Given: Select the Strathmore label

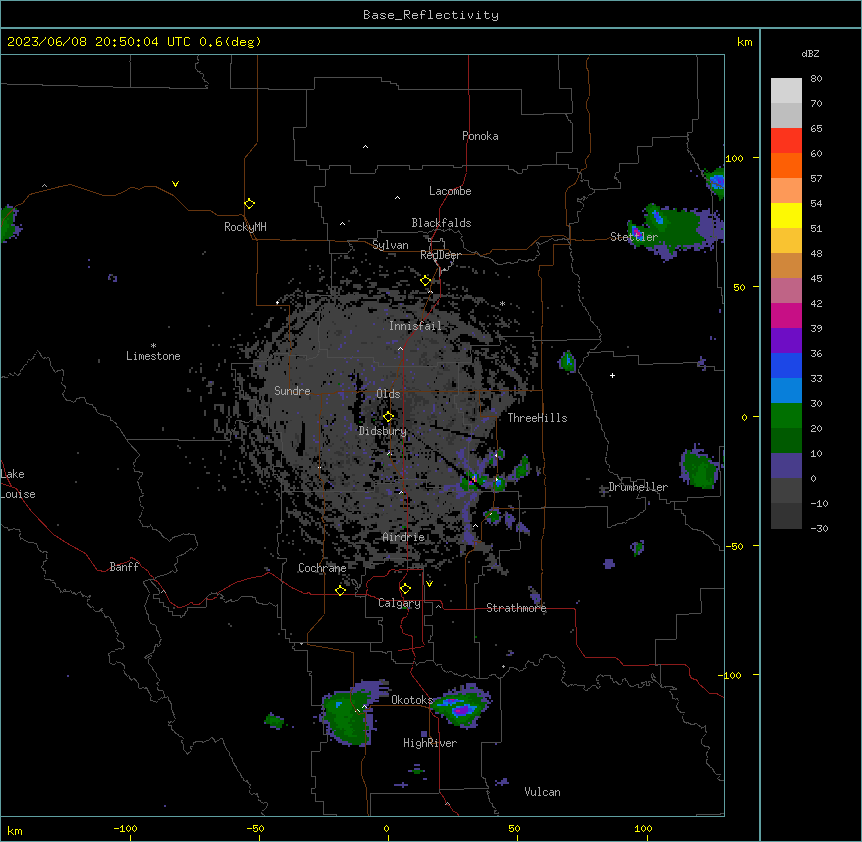Looking at the screenshot, I should [x=516, y=608].
